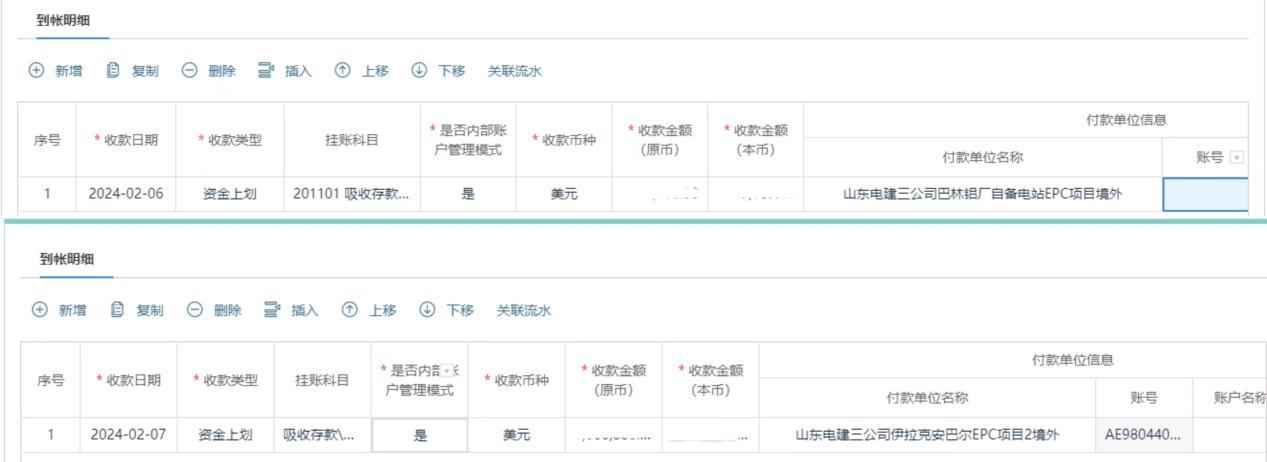Click 新增 add icon in the upper panel
This screenshot has width=1267, height=462.
pyautogui.click(x=37, y=70)
